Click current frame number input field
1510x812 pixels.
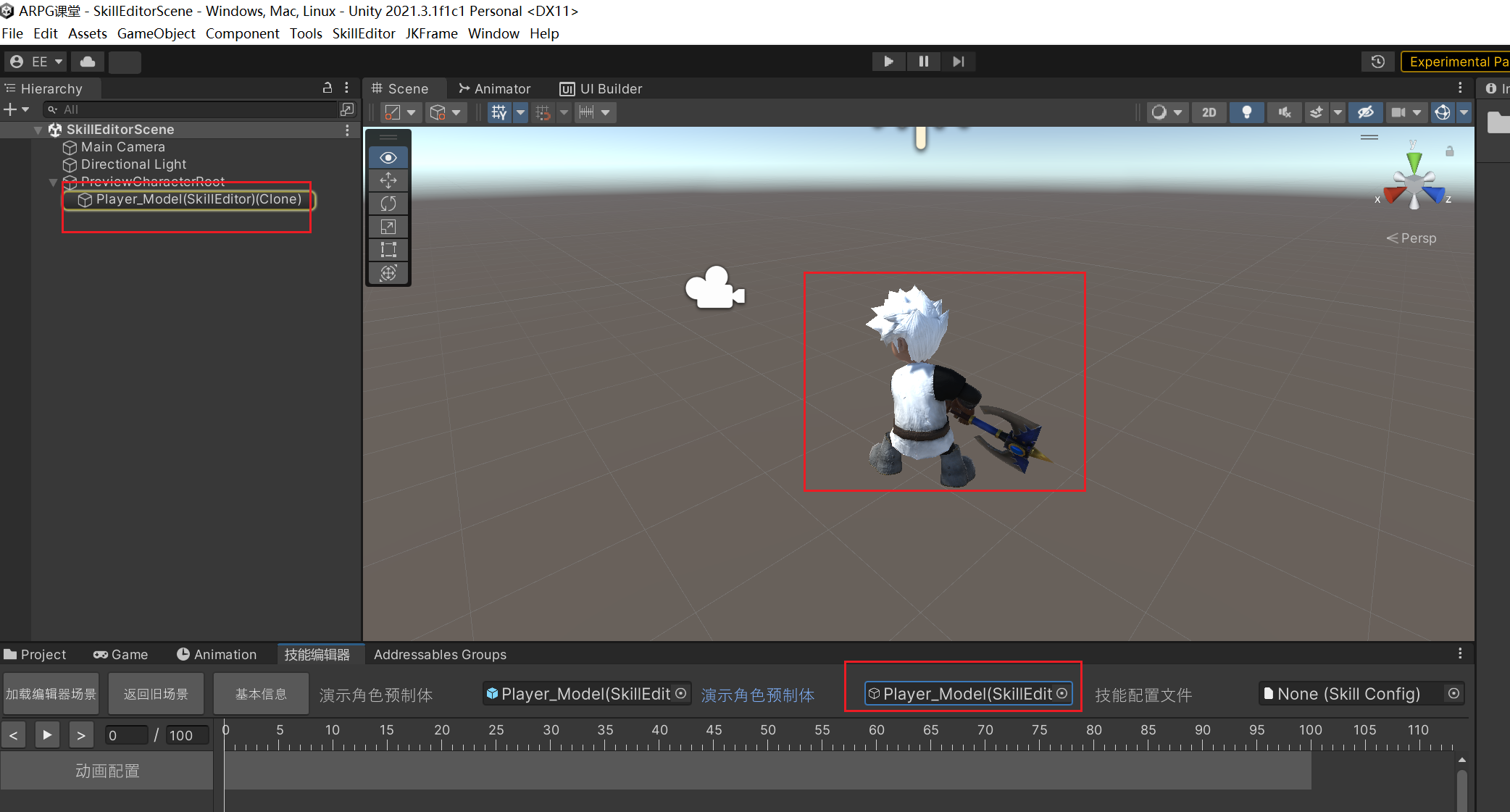pyautogui.click(x=126, y=735)
